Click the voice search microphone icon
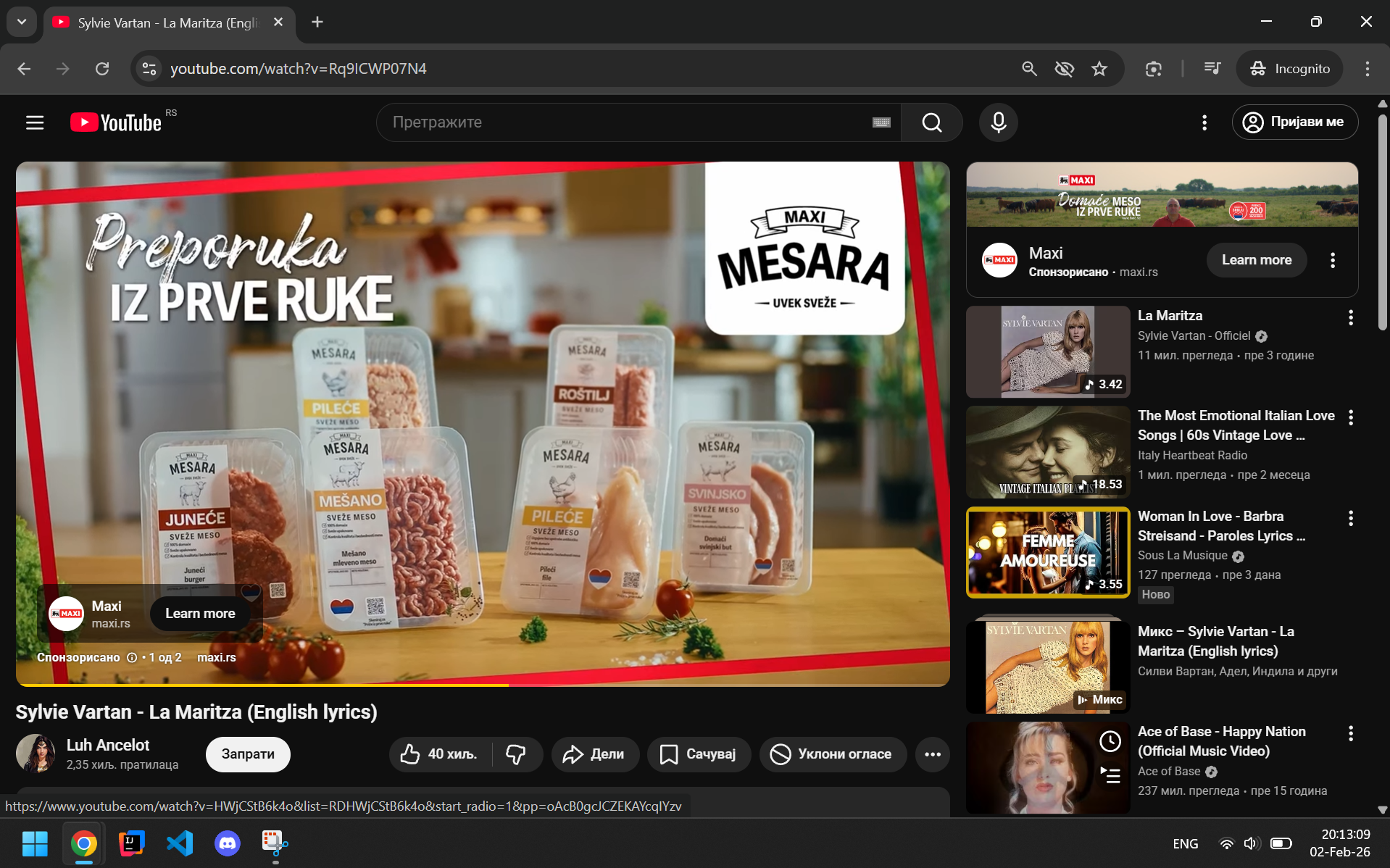 [x=998, y=122]
